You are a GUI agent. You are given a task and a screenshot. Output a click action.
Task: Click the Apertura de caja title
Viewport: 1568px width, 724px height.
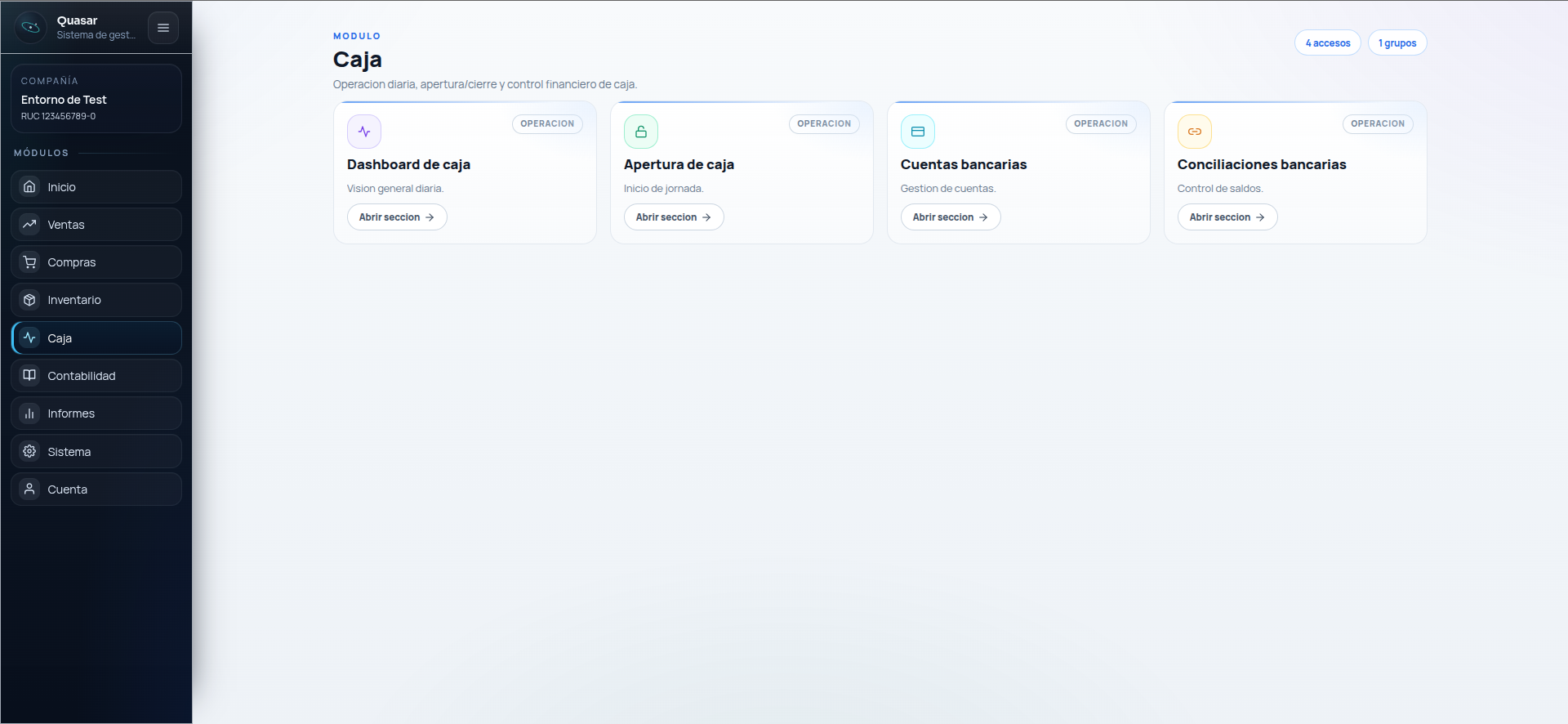pyautogui.click(x=679, y=164)
